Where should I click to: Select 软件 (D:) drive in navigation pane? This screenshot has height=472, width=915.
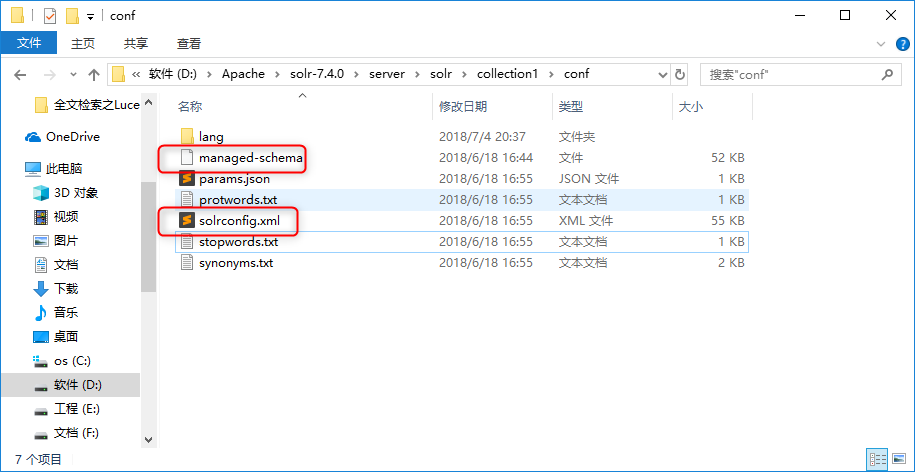tap(70, 385)
